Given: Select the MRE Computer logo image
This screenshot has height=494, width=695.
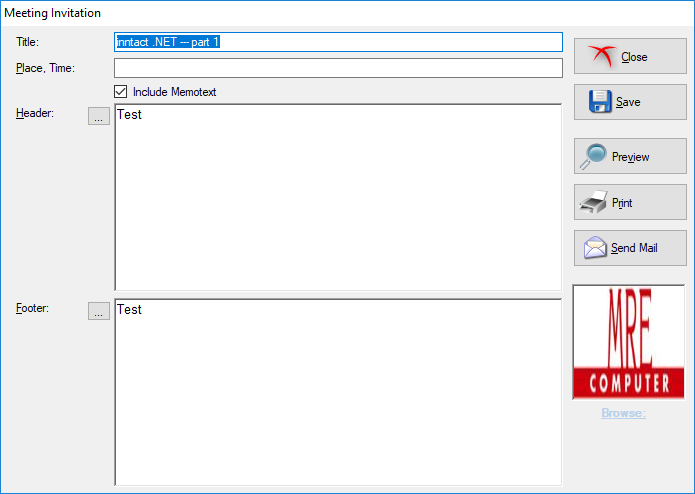Looking at the screenshot, I should point(629,342).
